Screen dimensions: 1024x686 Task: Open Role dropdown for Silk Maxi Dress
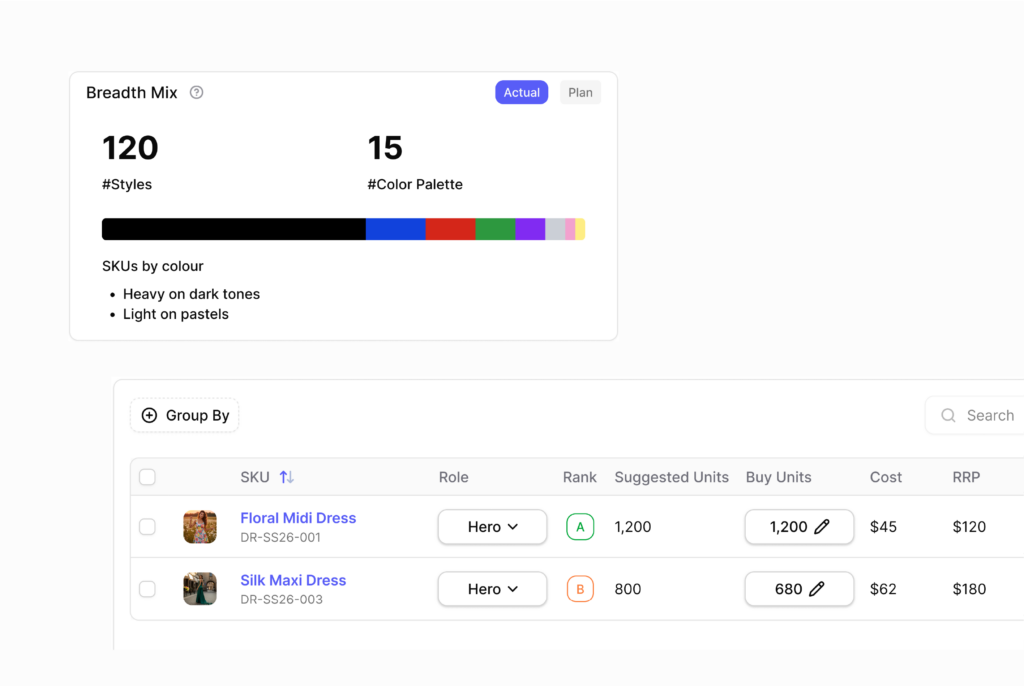(492, 589)
